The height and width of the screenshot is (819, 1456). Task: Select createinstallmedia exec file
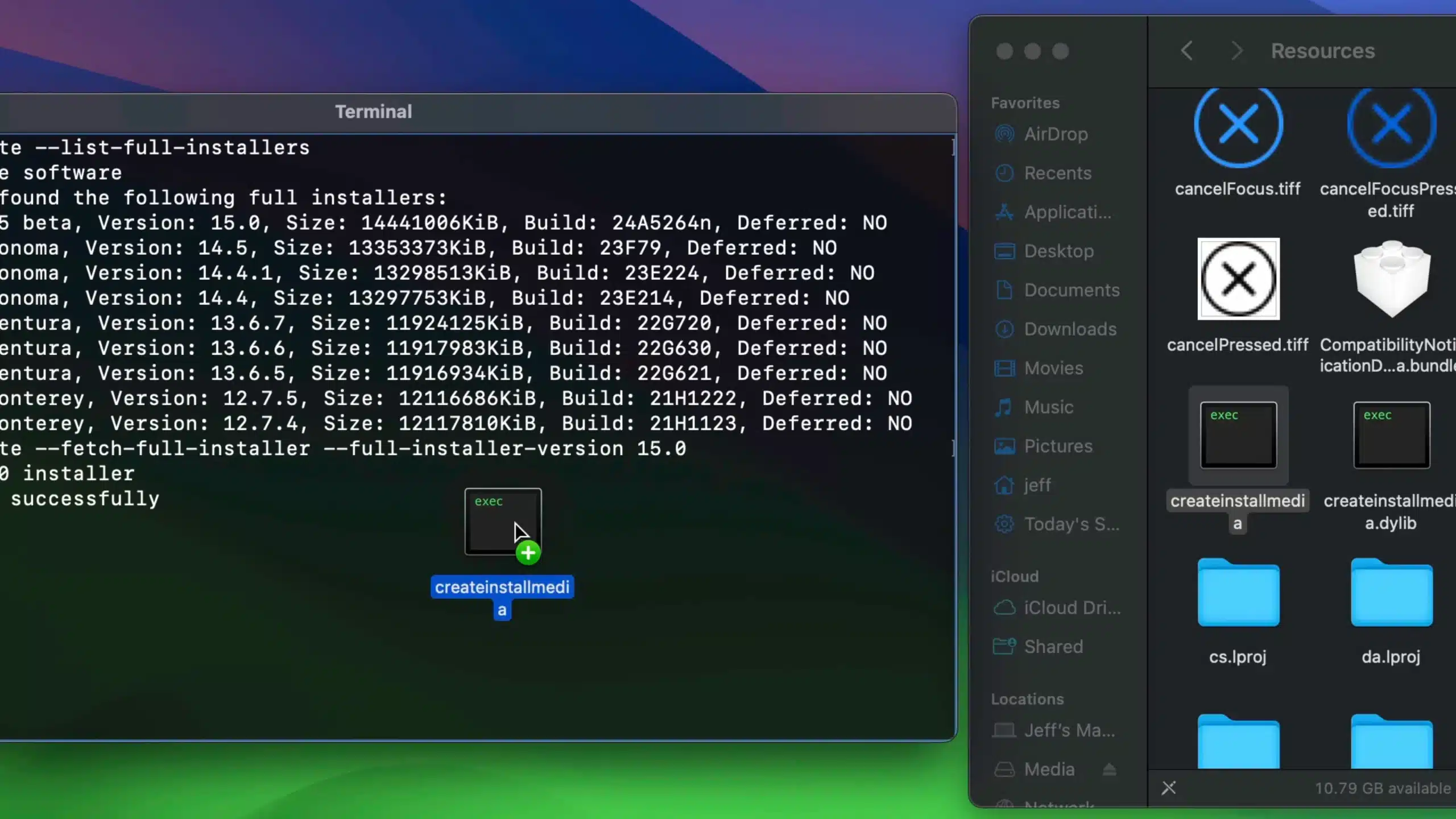coord(1238,435)
